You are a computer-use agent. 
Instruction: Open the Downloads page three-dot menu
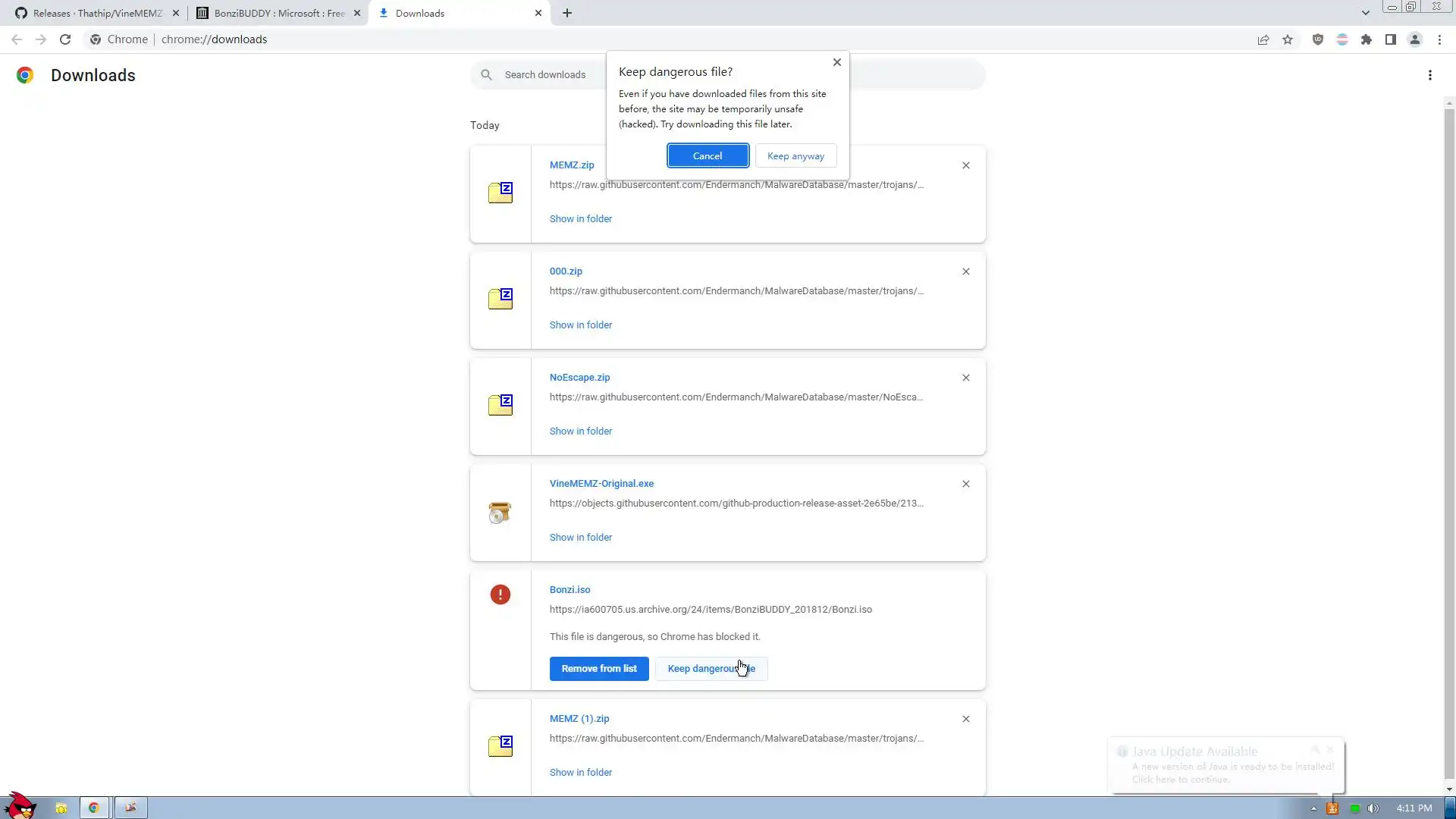click(1430, 75)
